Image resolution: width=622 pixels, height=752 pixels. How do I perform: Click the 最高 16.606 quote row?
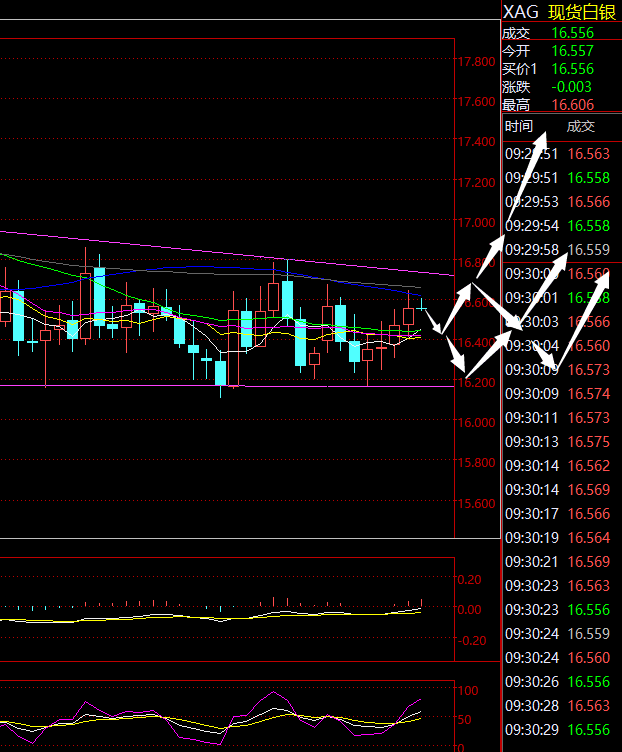coord(560,105)
